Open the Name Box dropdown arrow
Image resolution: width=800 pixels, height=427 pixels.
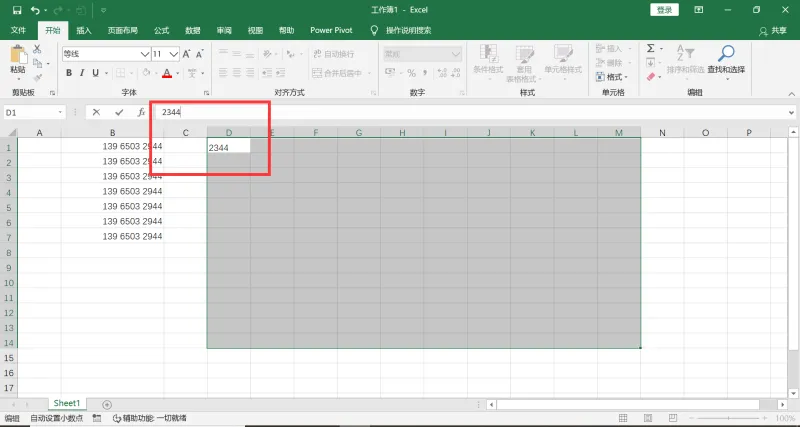[x=61, y=112]
